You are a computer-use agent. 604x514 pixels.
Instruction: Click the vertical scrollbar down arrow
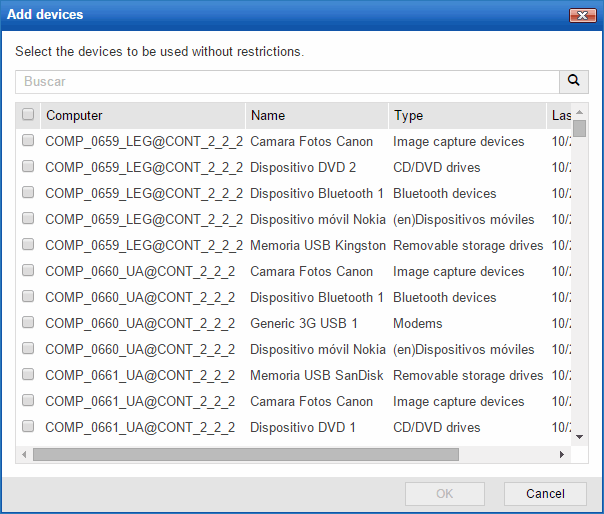coord(579,436)
